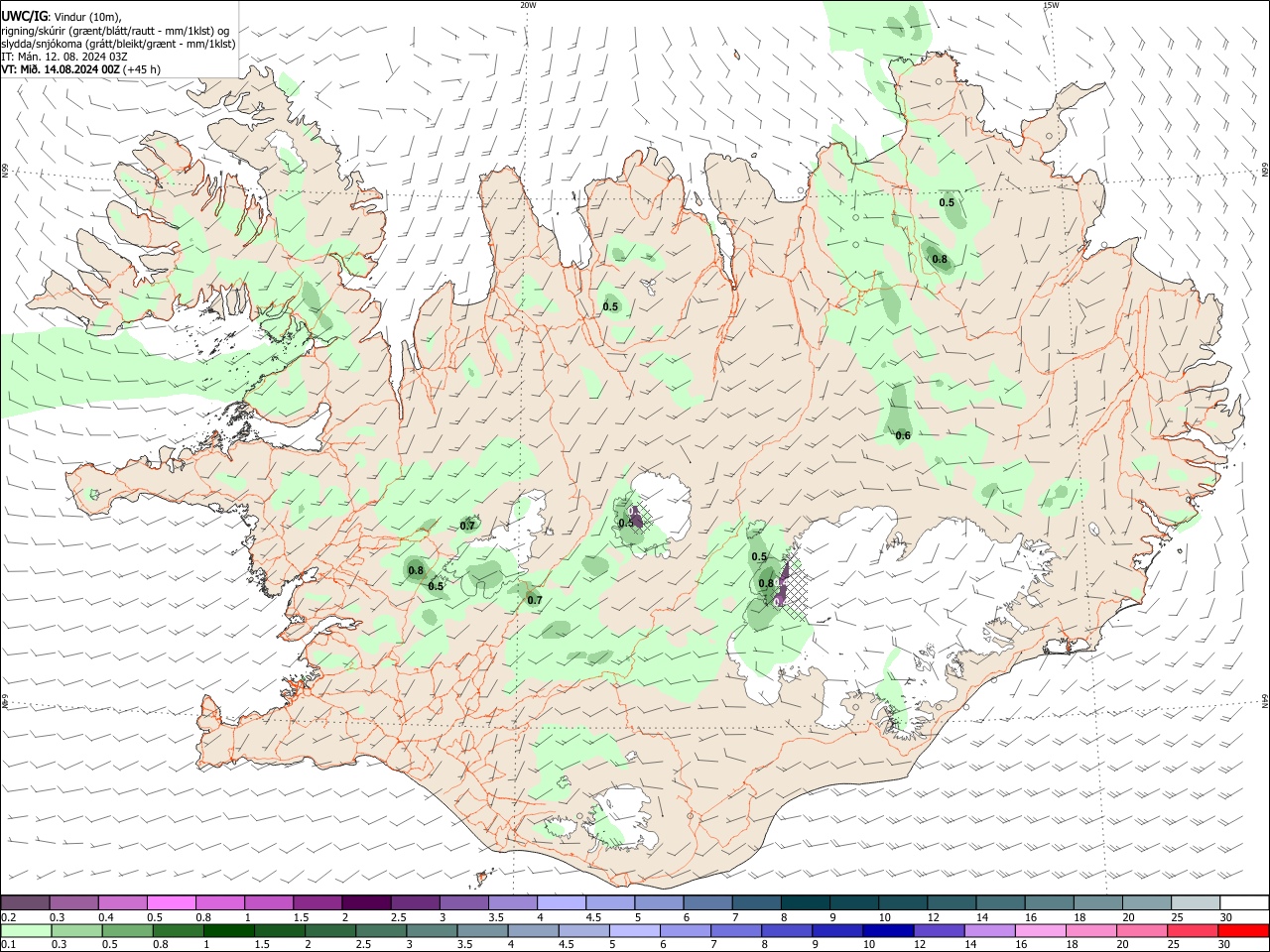Pick the bright red 30 mm rain legend swatch
Screen dimensions: 1270x952
tap(1242, 930)
